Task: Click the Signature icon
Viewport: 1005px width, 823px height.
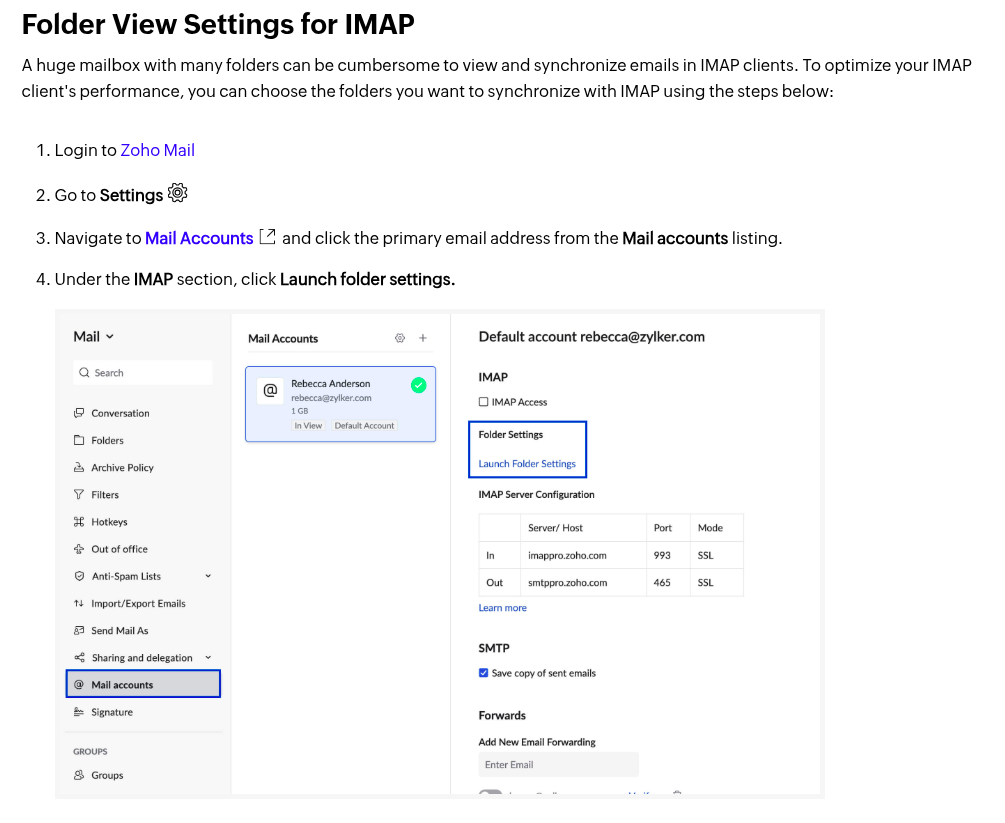Action: pos(79,711)
